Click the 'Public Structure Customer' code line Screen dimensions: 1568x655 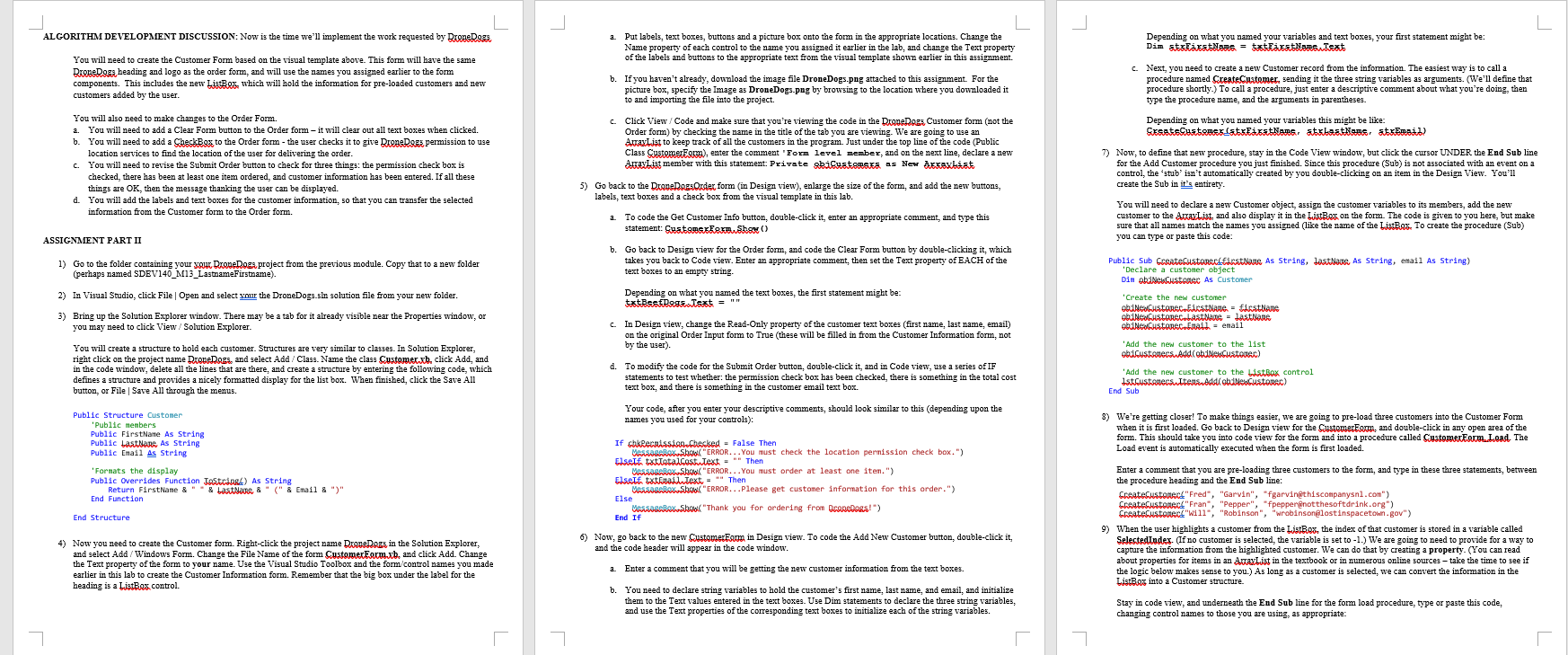pos(128,415)
